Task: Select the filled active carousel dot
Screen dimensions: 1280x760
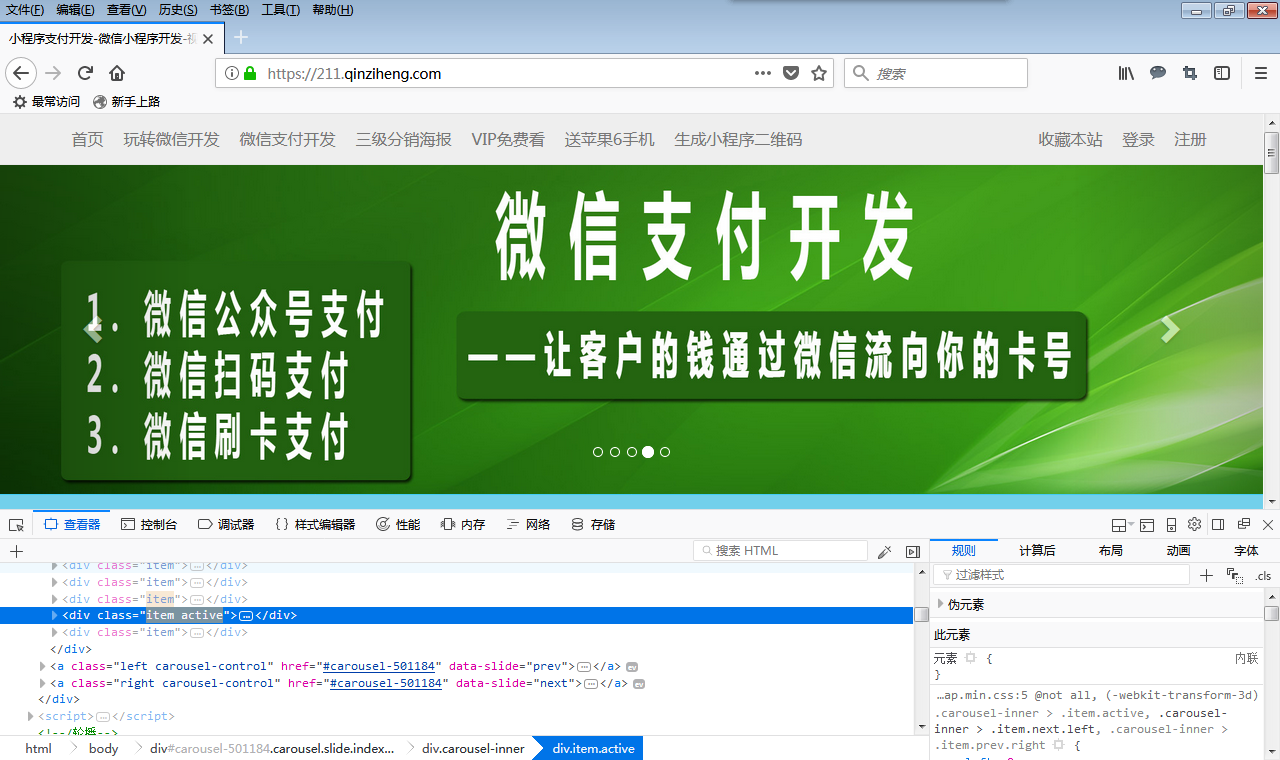Action: pos(648,452)
